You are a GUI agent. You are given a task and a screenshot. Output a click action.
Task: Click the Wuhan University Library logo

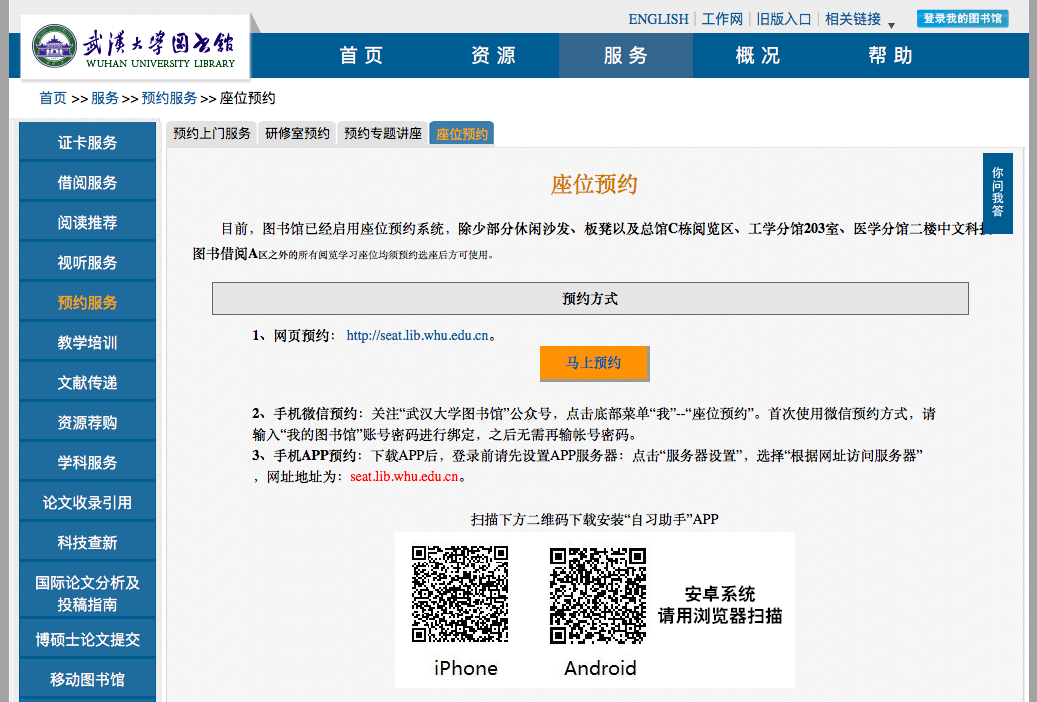[x=135, y=47]
